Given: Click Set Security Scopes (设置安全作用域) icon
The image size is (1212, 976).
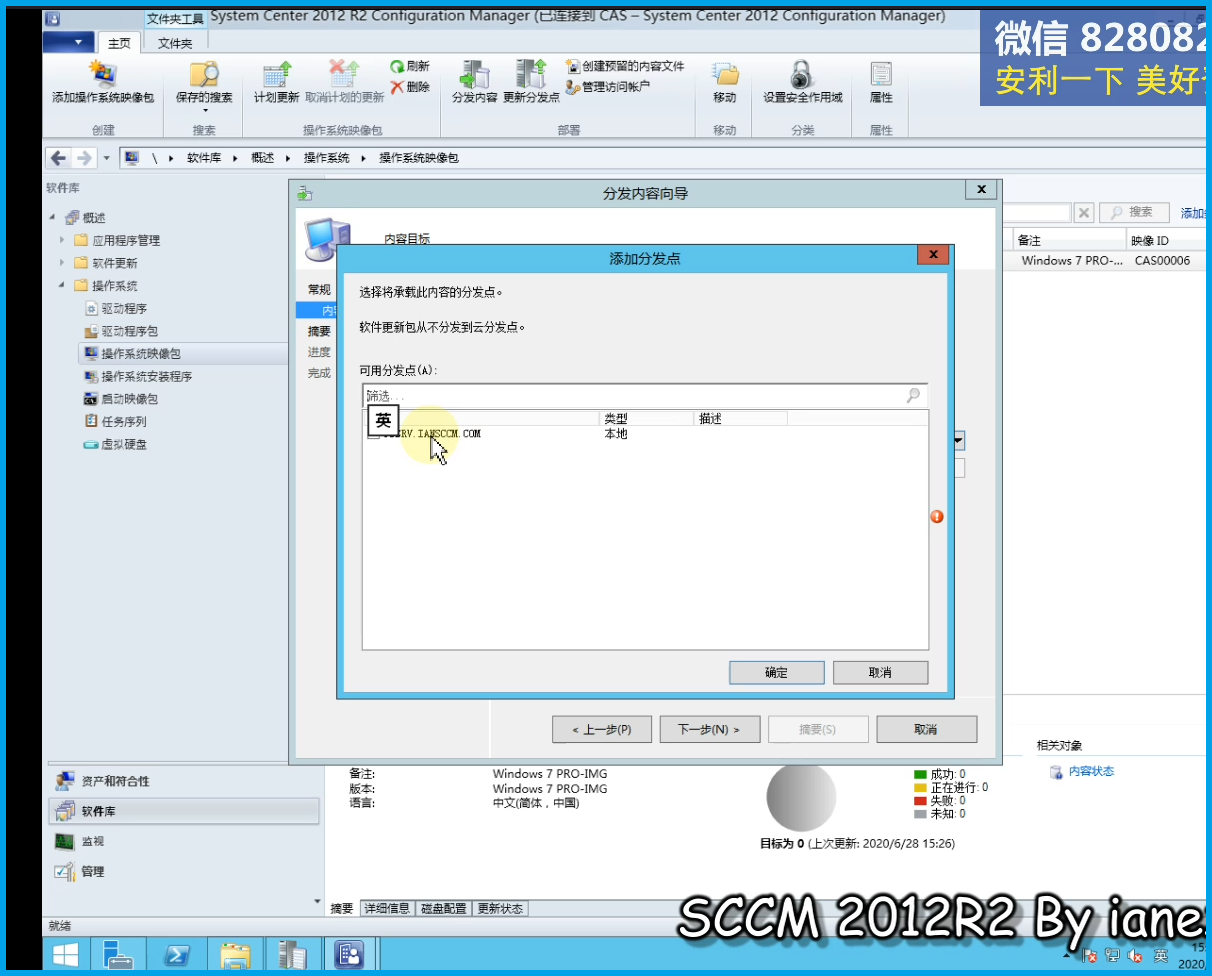Looking at the screenshot, I should pyautogui.click(x=802, y=82).
